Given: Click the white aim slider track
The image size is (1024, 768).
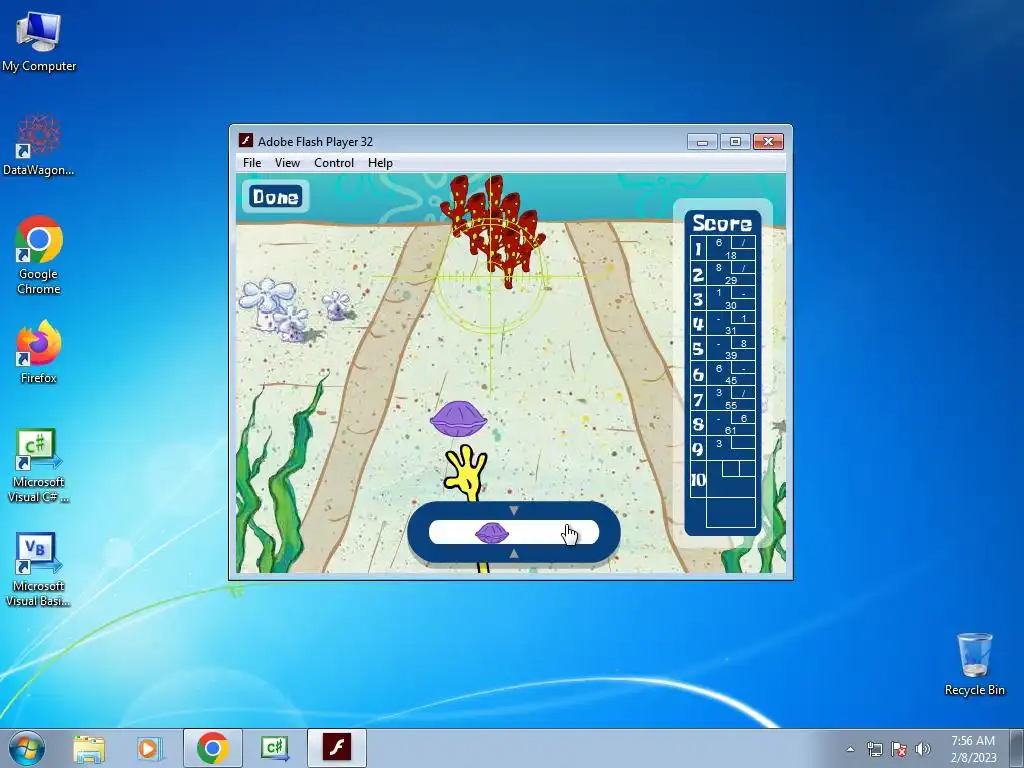Looking at the screenshot, I should [513, 532].
